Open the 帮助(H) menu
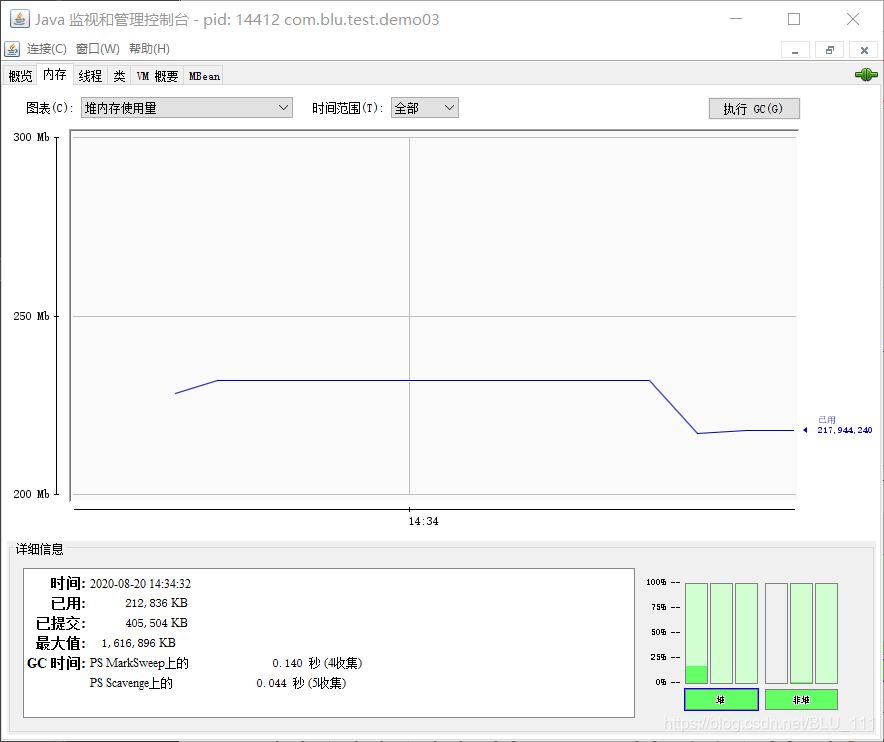884x742 pixels. click(x=149, y=49)
